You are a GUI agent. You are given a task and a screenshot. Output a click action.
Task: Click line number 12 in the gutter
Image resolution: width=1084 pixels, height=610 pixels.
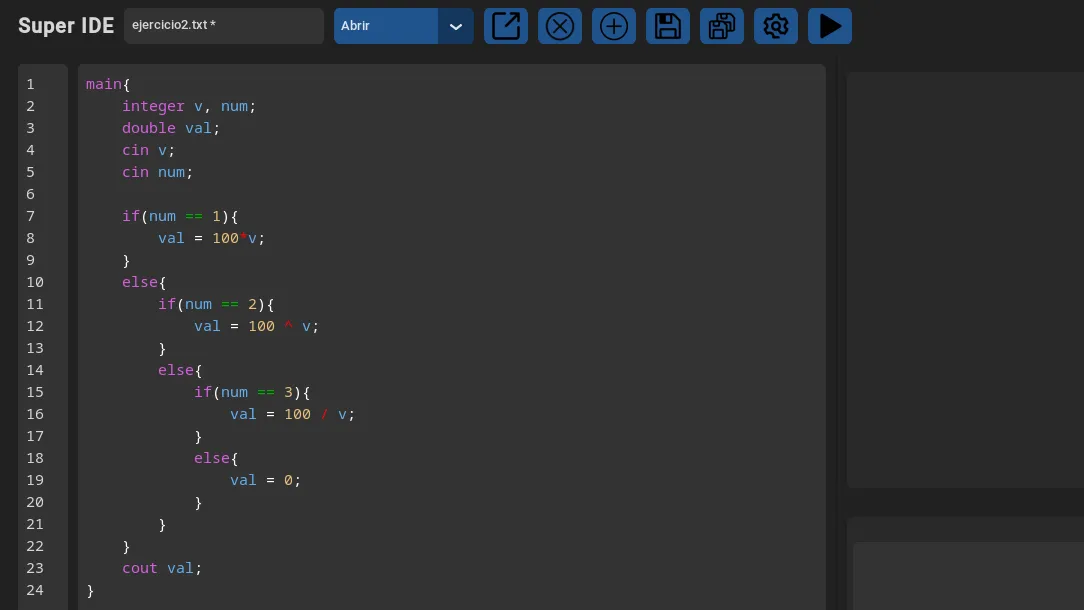pos(35,326)
